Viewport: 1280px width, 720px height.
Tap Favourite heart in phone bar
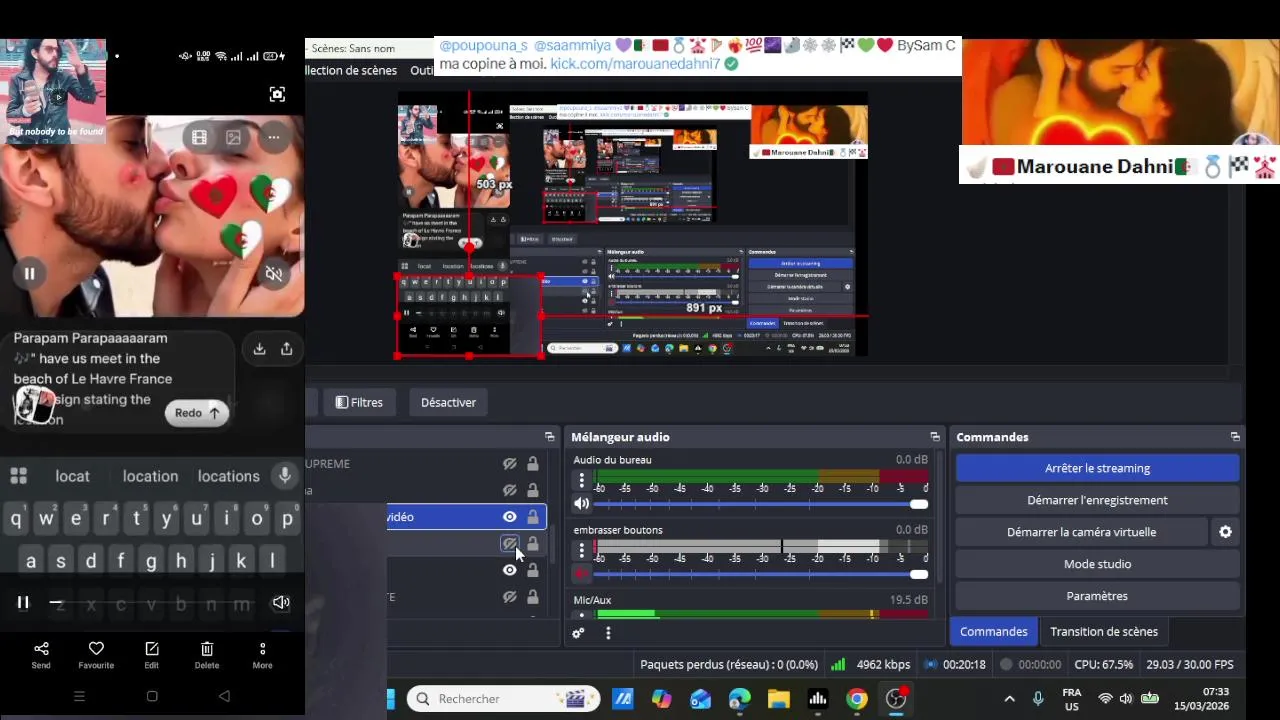pyautogui.click(x=96, y=655)
